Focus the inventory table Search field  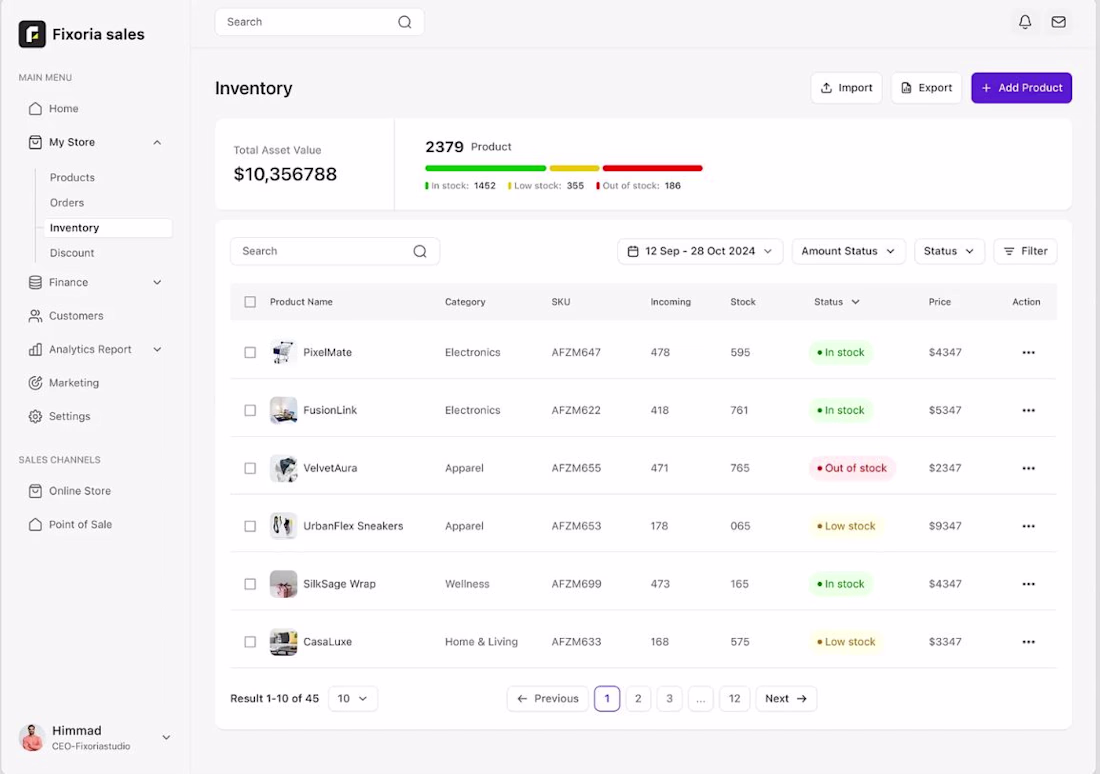pos(335,251)
